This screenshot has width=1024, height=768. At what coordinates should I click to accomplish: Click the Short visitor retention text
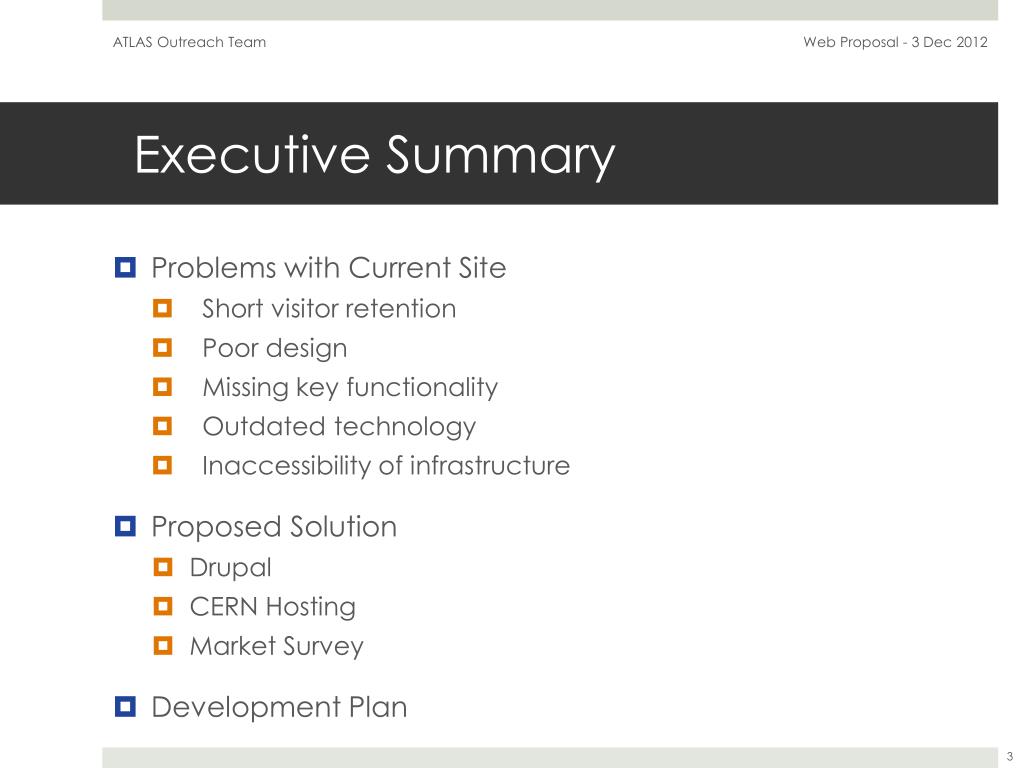point(328,308)
